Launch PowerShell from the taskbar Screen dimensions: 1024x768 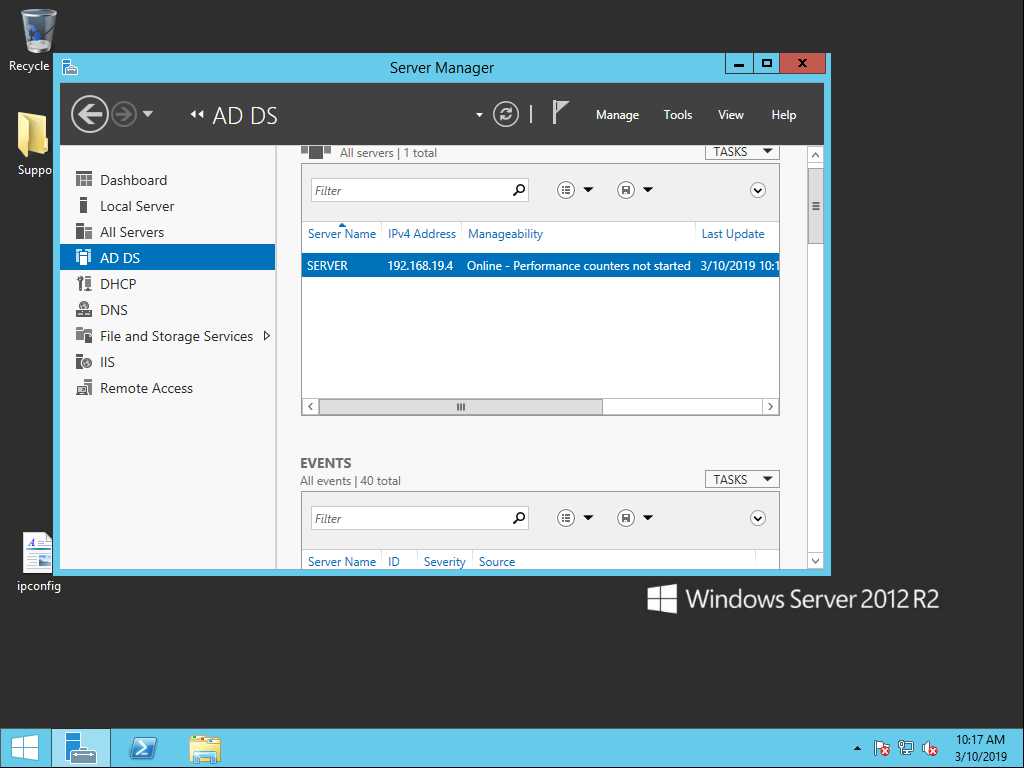pos(143,748)
